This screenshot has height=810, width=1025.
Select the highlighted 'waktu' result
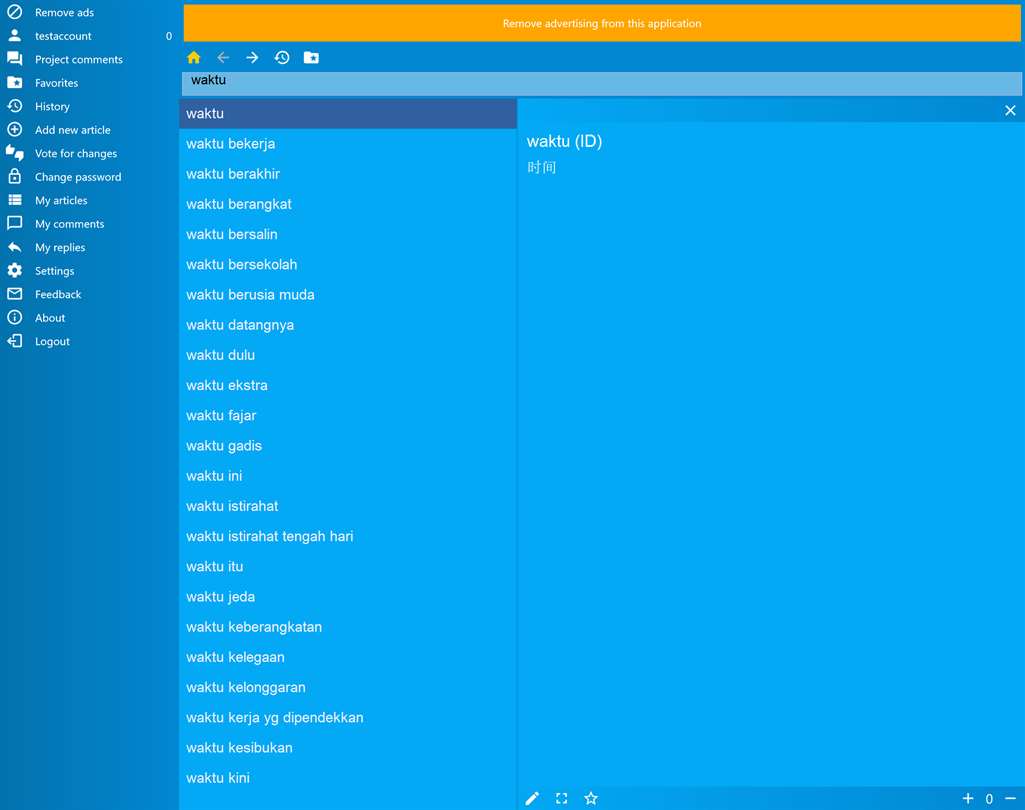(x=348, y=114)
